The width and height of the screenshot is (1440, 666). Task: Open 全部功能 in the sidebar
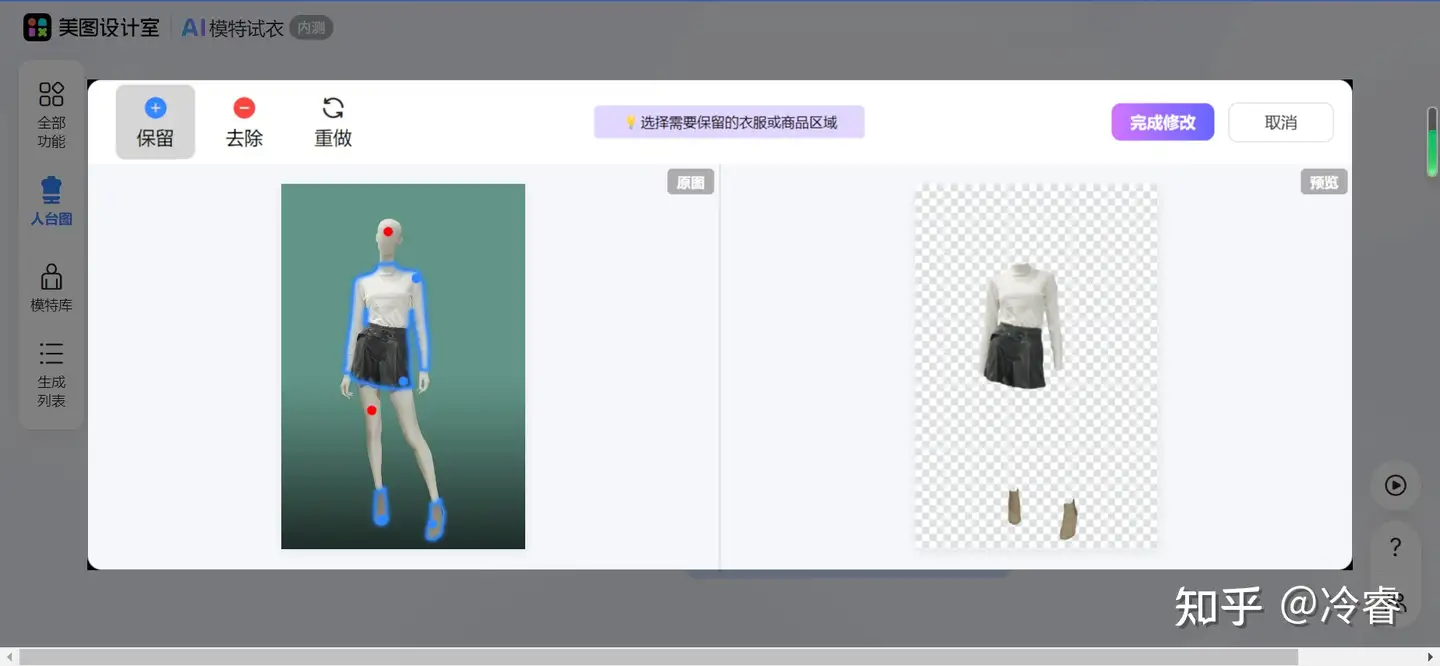[x=51, y=115]
